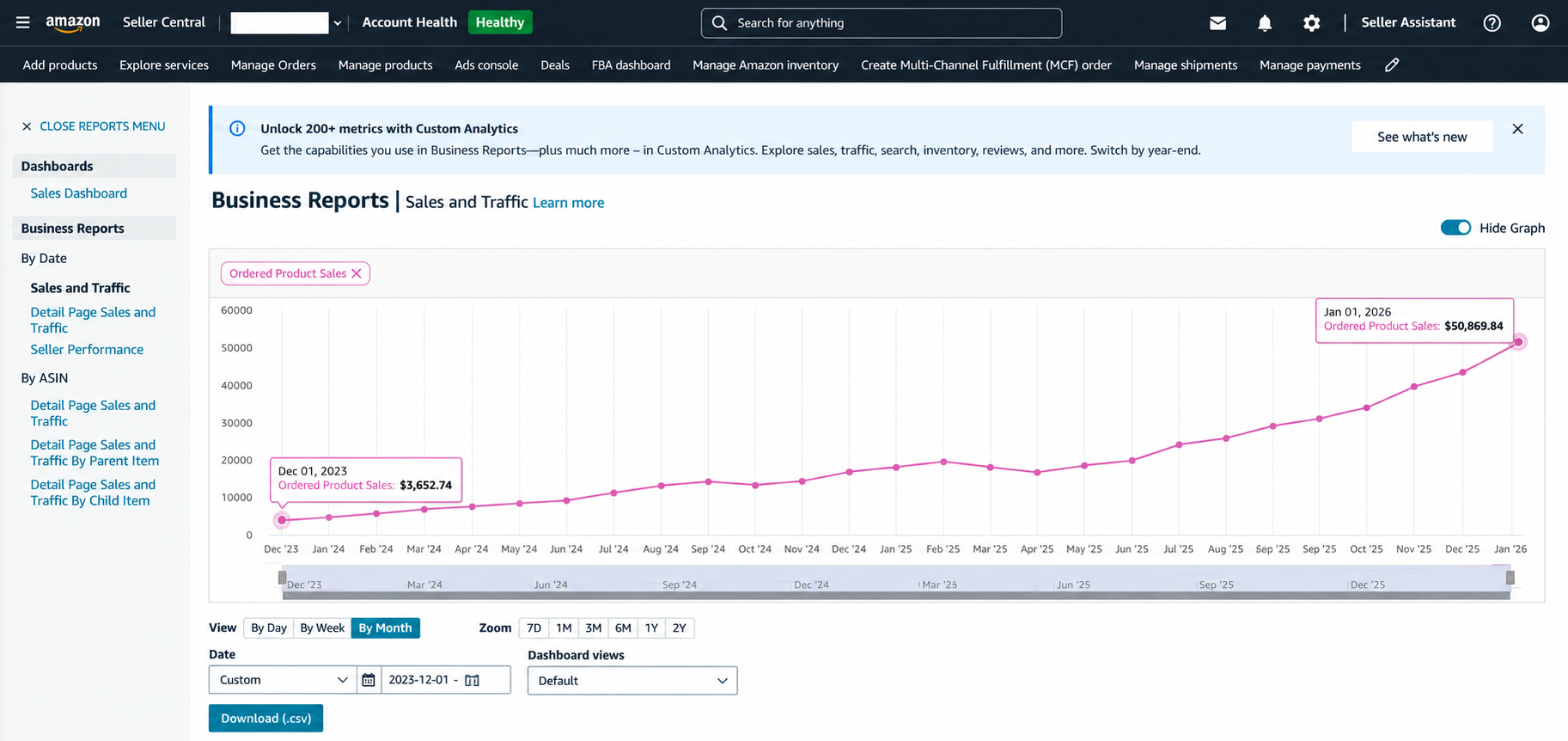
Task: Open the user account profile icon
Action: tap(1541, 23)
